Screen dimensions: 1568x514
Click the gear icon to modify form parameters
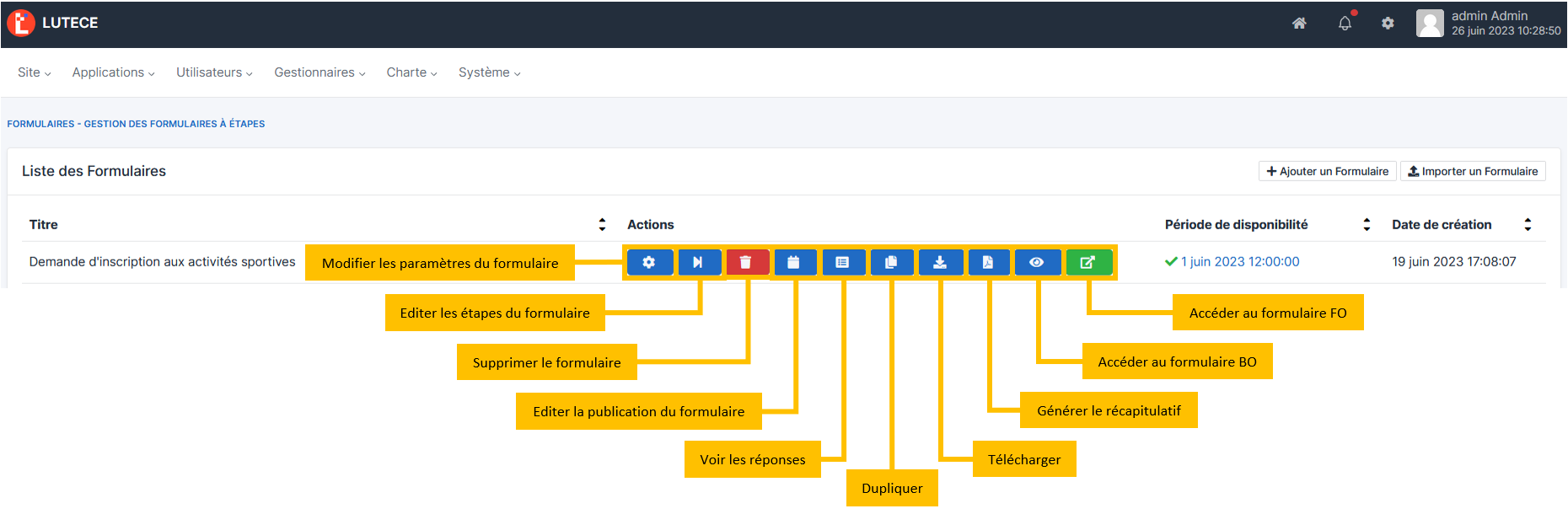649,262
